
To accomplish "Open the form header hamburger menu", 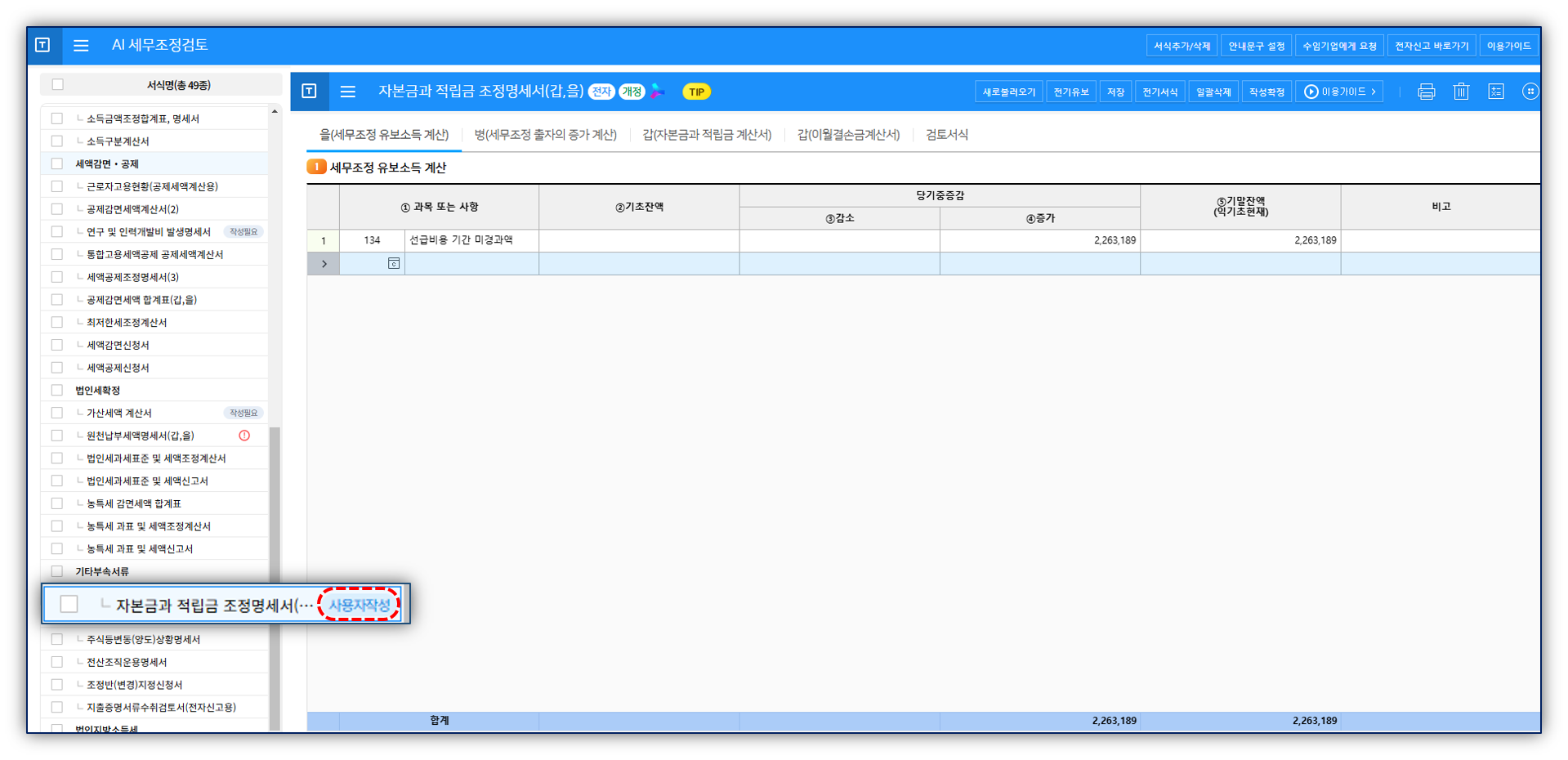I will [x=348, y=92].
